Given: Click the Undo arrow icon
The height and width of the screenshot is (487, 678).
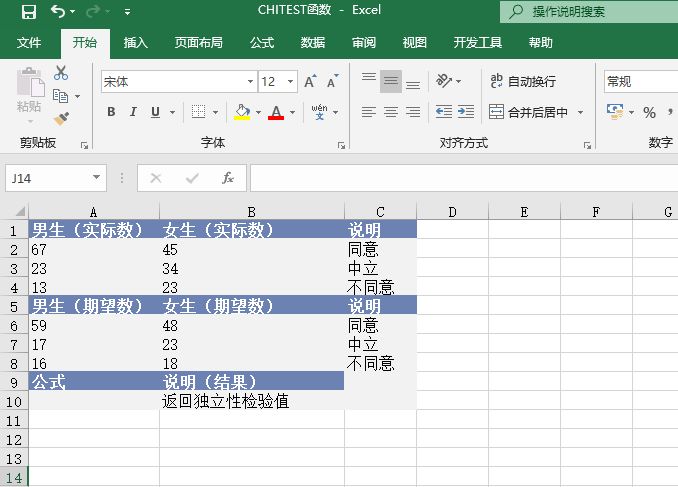Looking at the screenshot, I should point(58,12).
